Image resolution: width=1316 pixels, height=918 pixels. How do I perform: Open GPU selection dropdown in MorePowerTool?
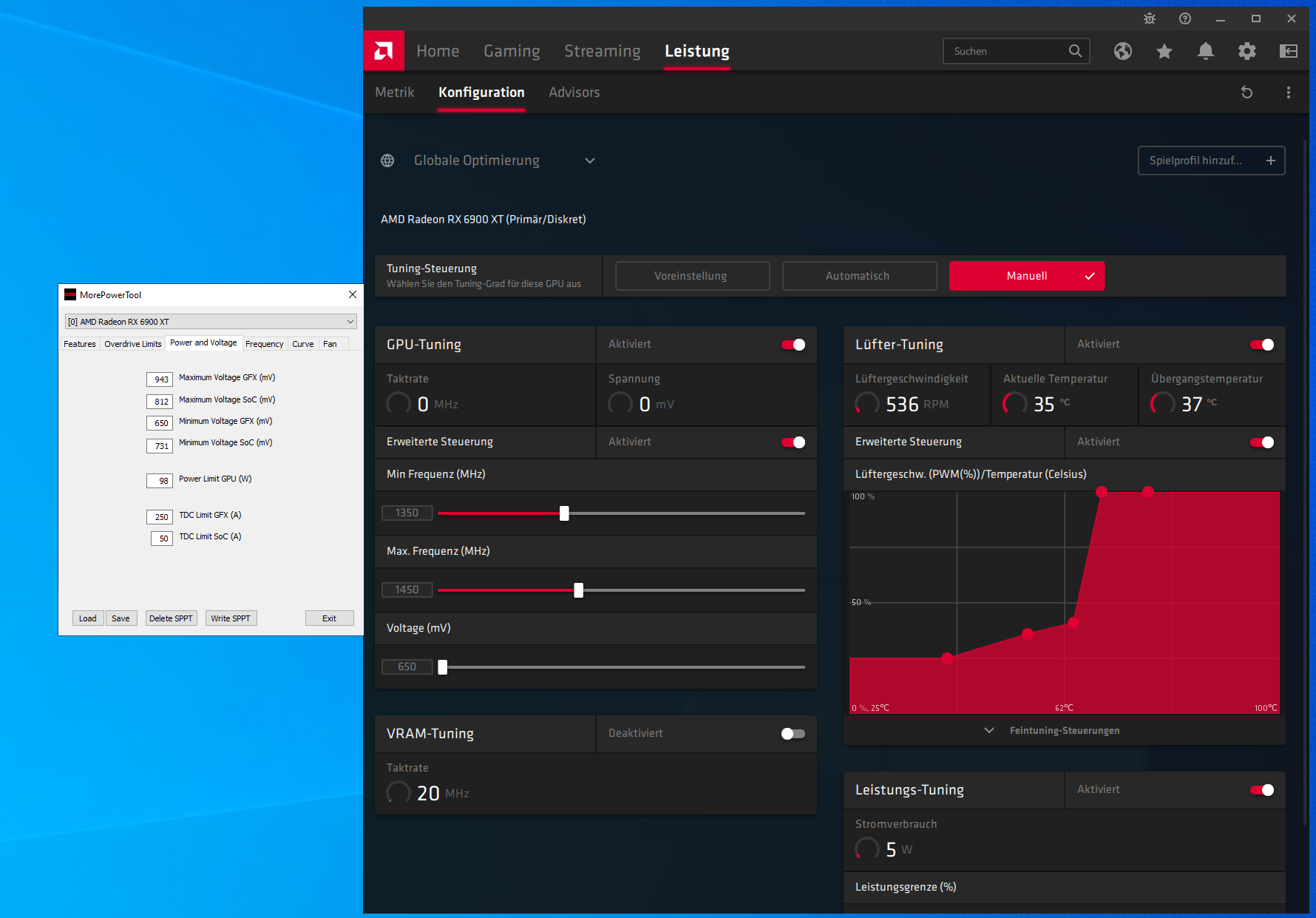(x=211, y=322)
